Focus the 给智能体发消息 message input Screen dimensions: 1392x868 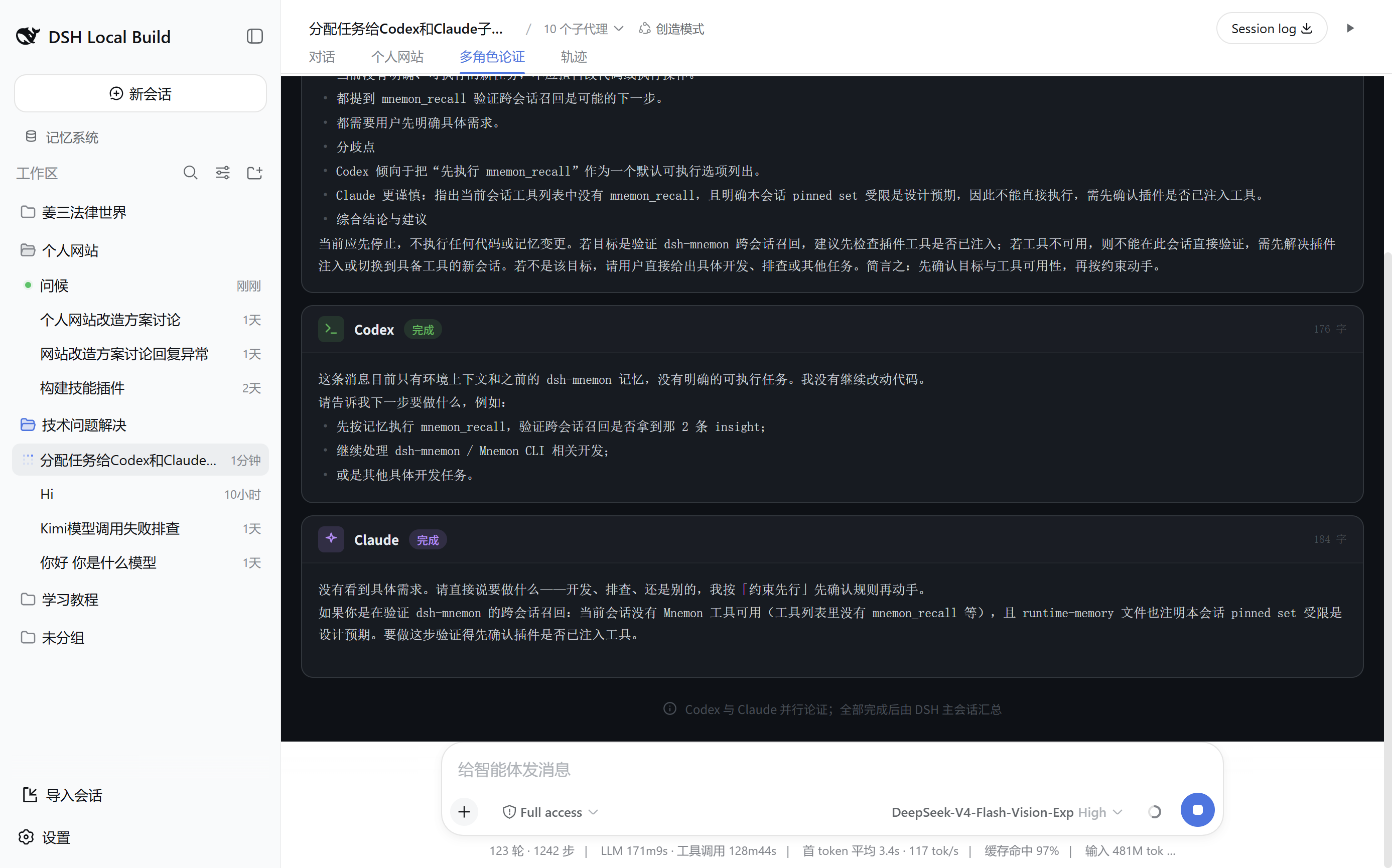(x=832, y=769)
